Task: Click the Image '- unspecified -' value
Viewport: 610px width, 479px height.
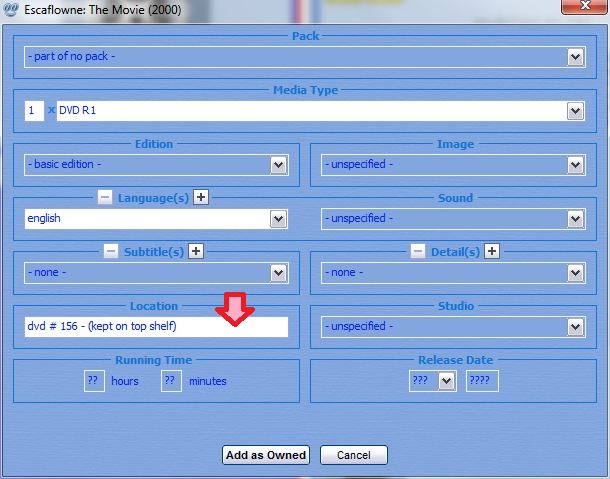Action: coord(359,164)
